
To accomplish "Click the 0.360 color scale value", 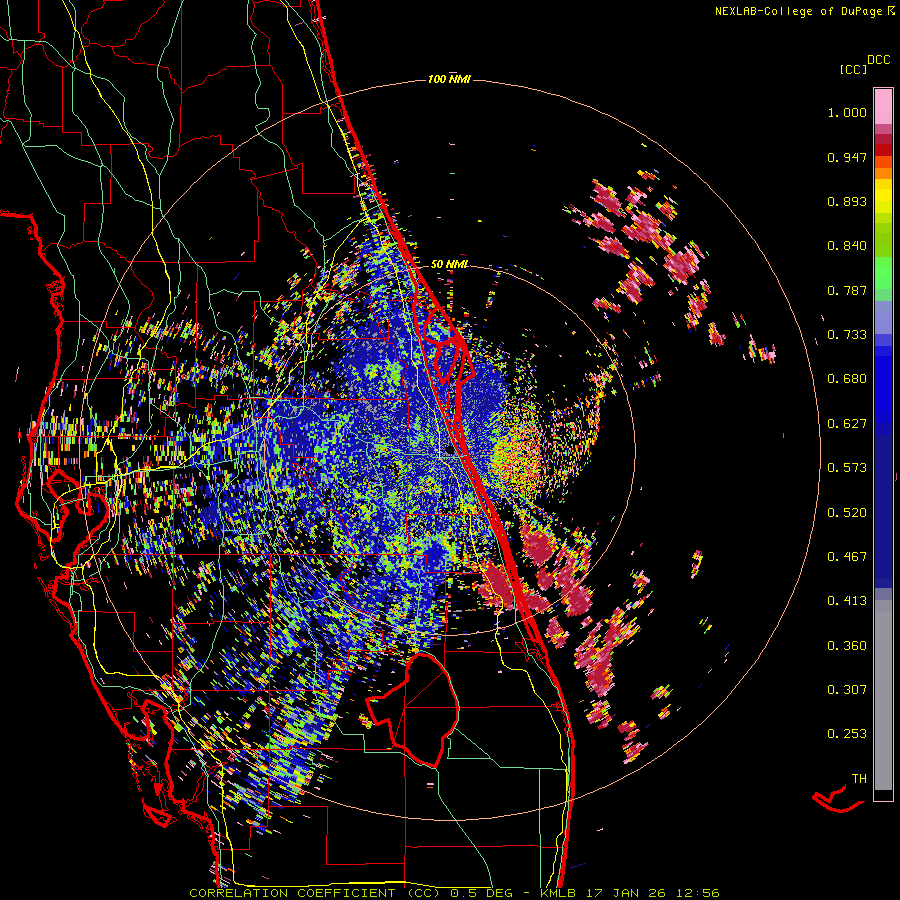I will 847,646.
